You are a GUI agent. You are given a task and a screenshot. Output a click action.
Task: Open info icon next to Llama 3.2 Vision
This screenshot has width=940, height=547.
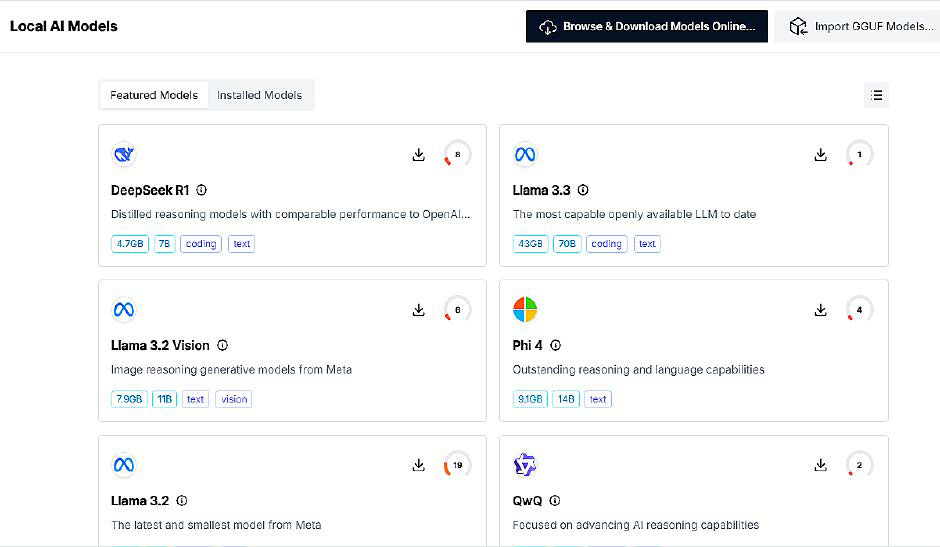pyautogui.click(x=222, y=345)
